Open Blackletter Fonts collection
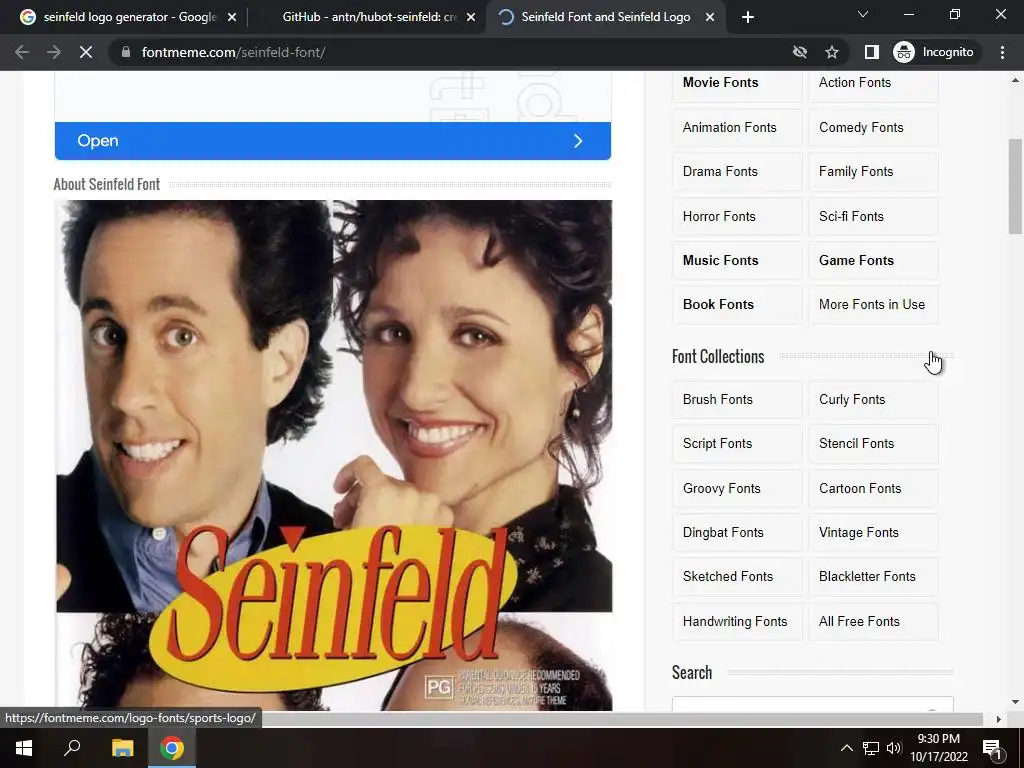The image size is (1024, 768). click(873, 577)
